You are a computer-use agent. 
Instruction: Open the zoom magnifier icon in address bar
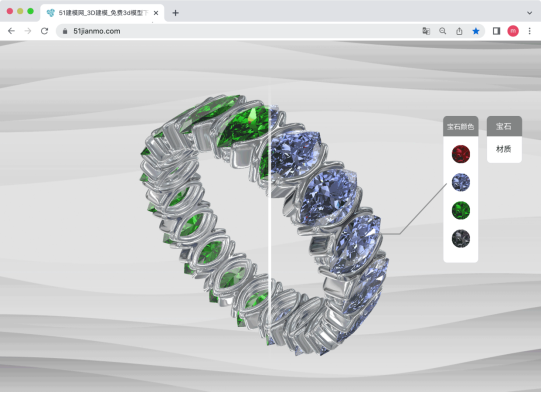click(x=442, y=31)
